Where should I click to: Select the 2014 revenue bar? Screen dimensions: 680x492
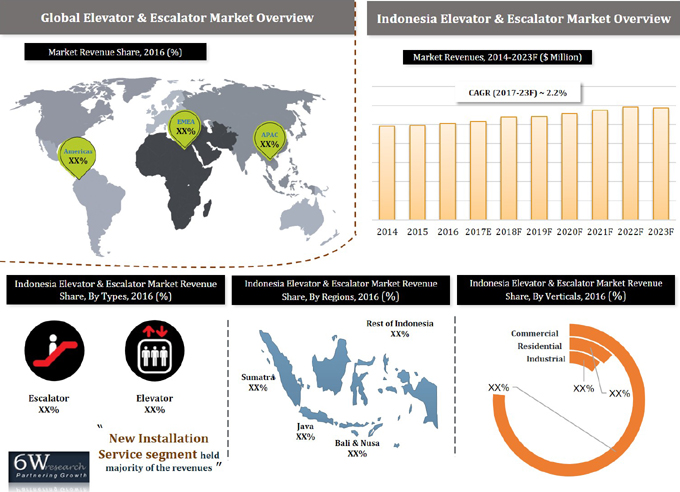387,173
